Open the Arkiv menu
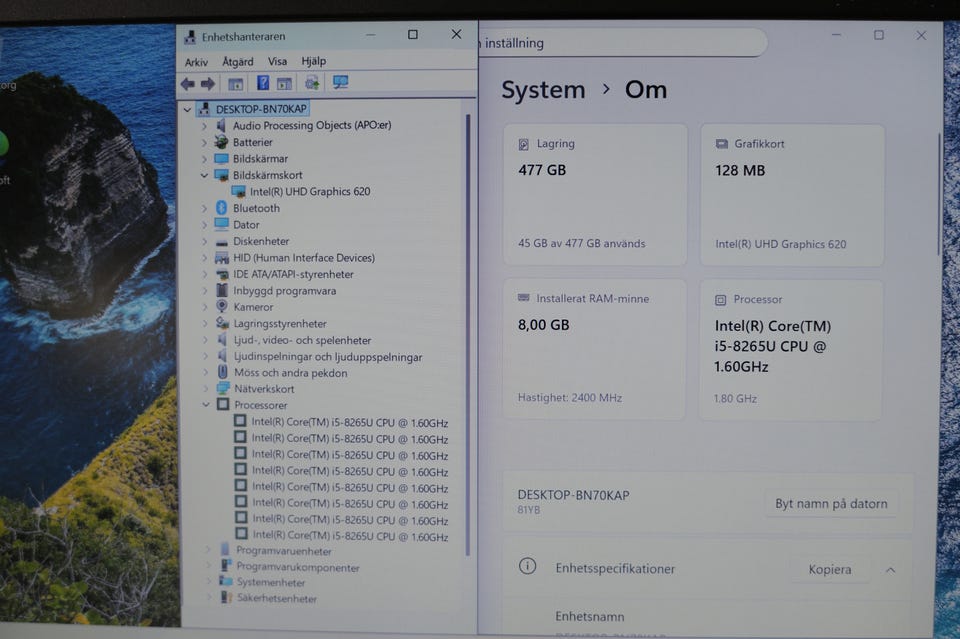960x639 pixels. point(197,62)
